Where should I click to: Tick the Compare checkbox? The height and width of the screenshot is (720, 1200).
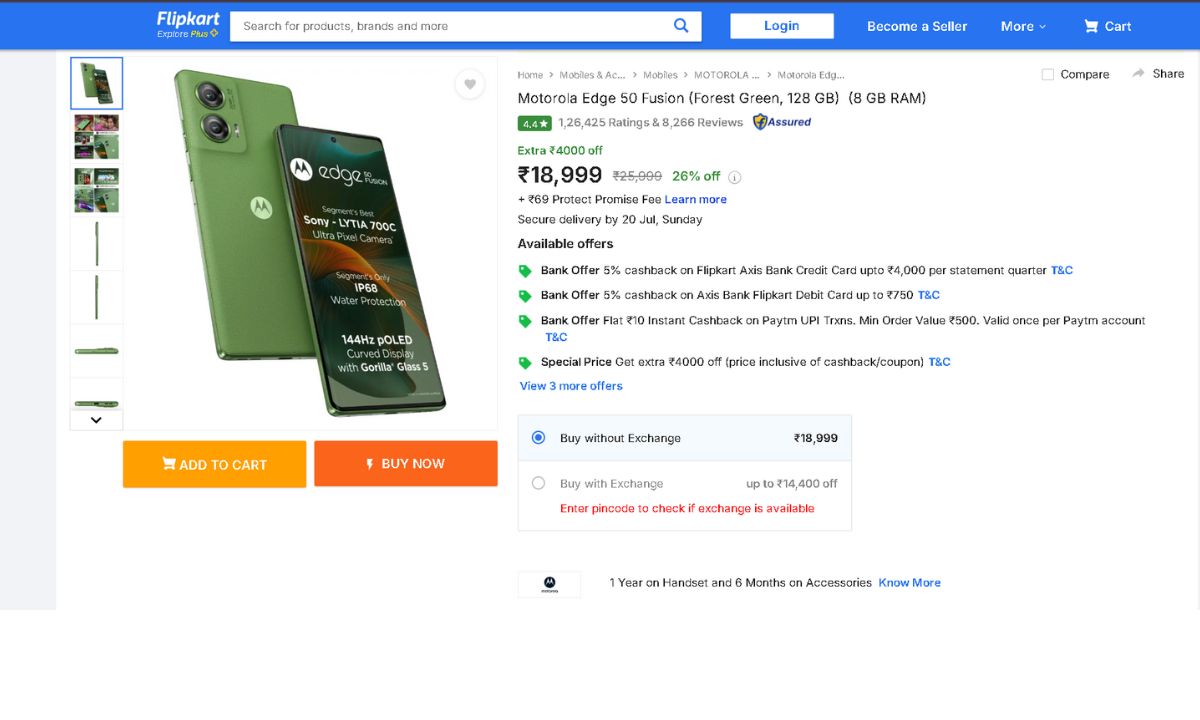1048,74
